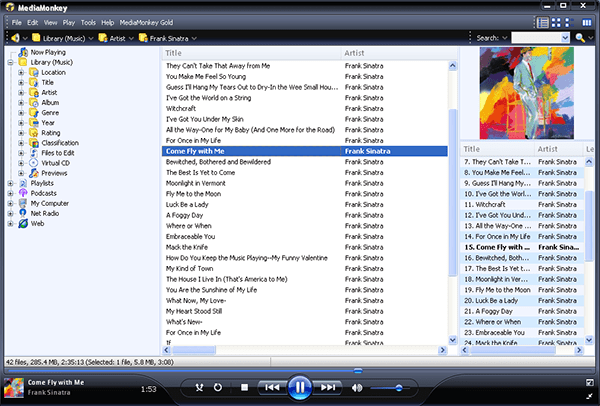
Task: Skip to next track
Action: pos(328,388)
